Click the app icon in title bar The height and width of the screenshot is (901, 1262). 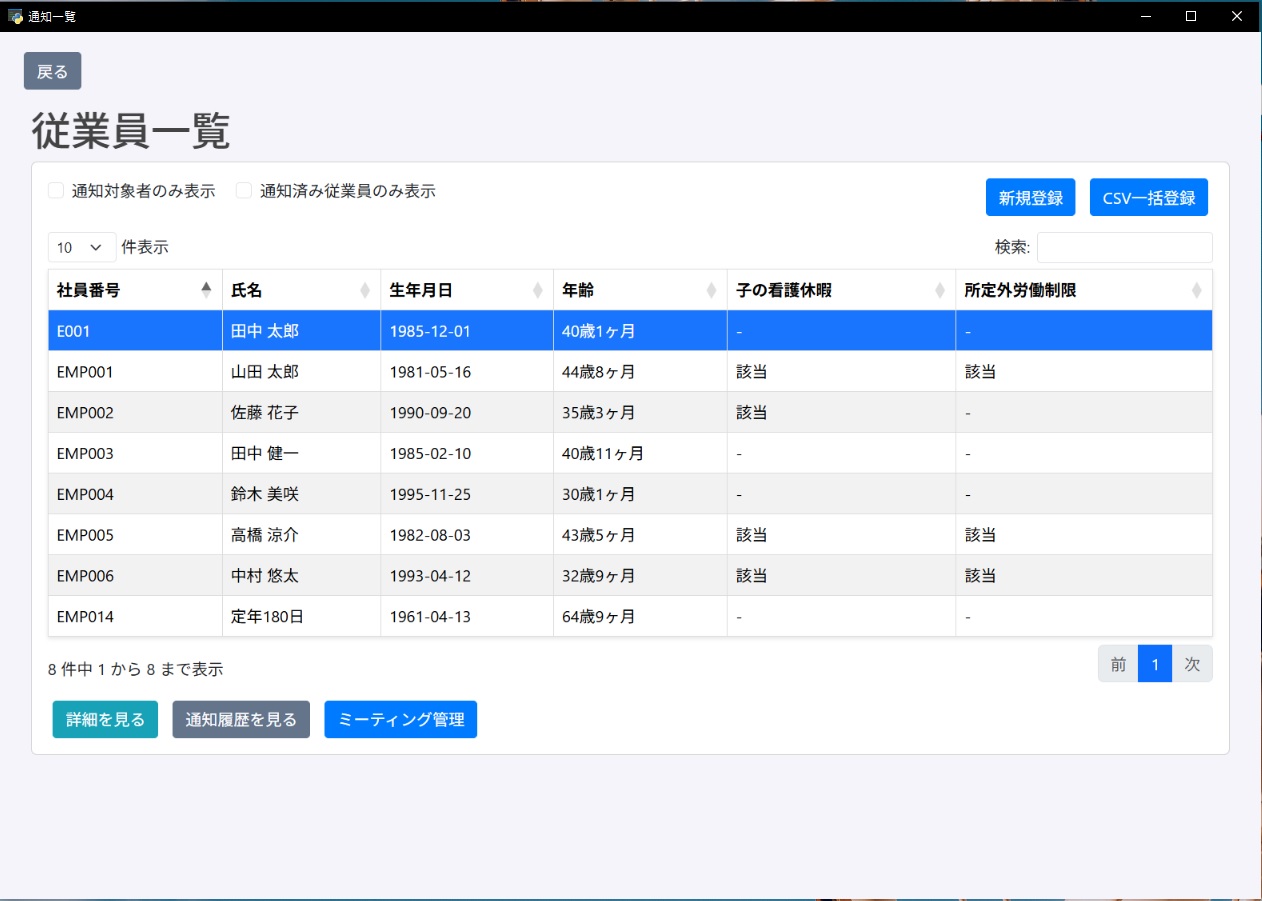point(15,16)
